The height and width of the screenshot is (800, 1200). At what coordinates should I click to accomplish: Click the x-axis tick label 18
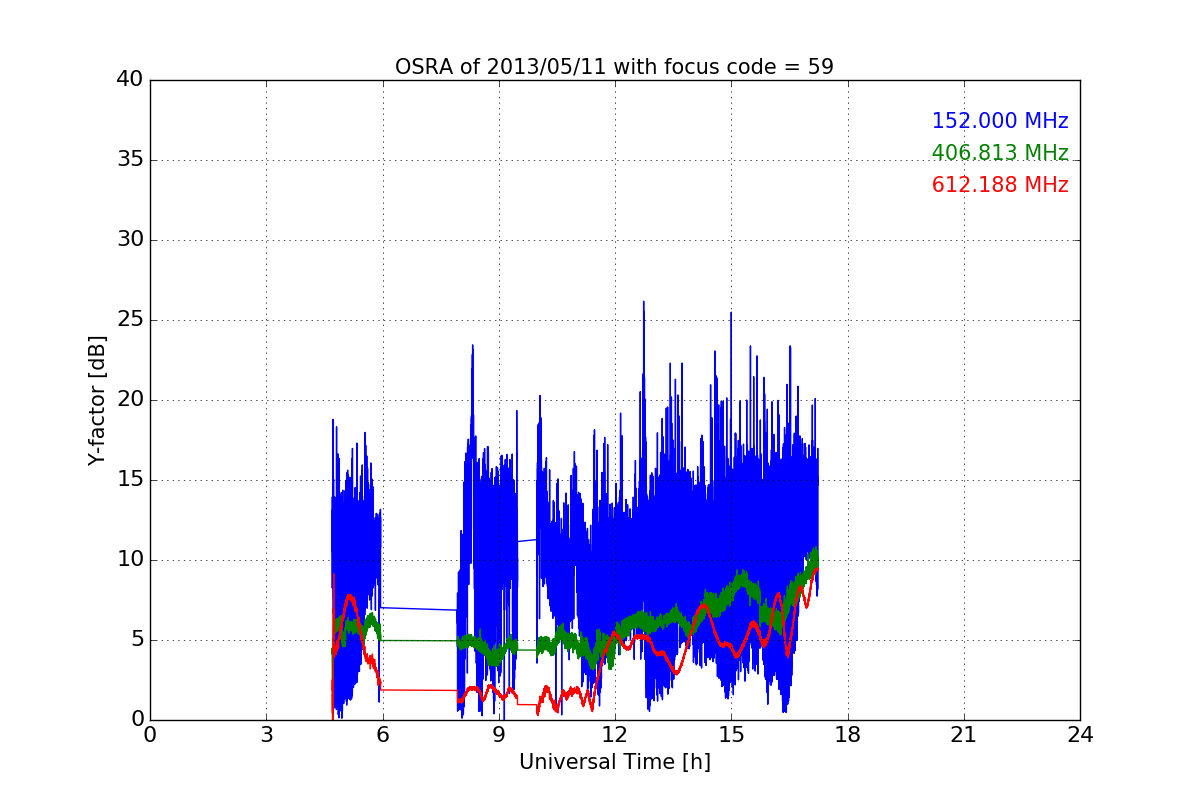848,735
